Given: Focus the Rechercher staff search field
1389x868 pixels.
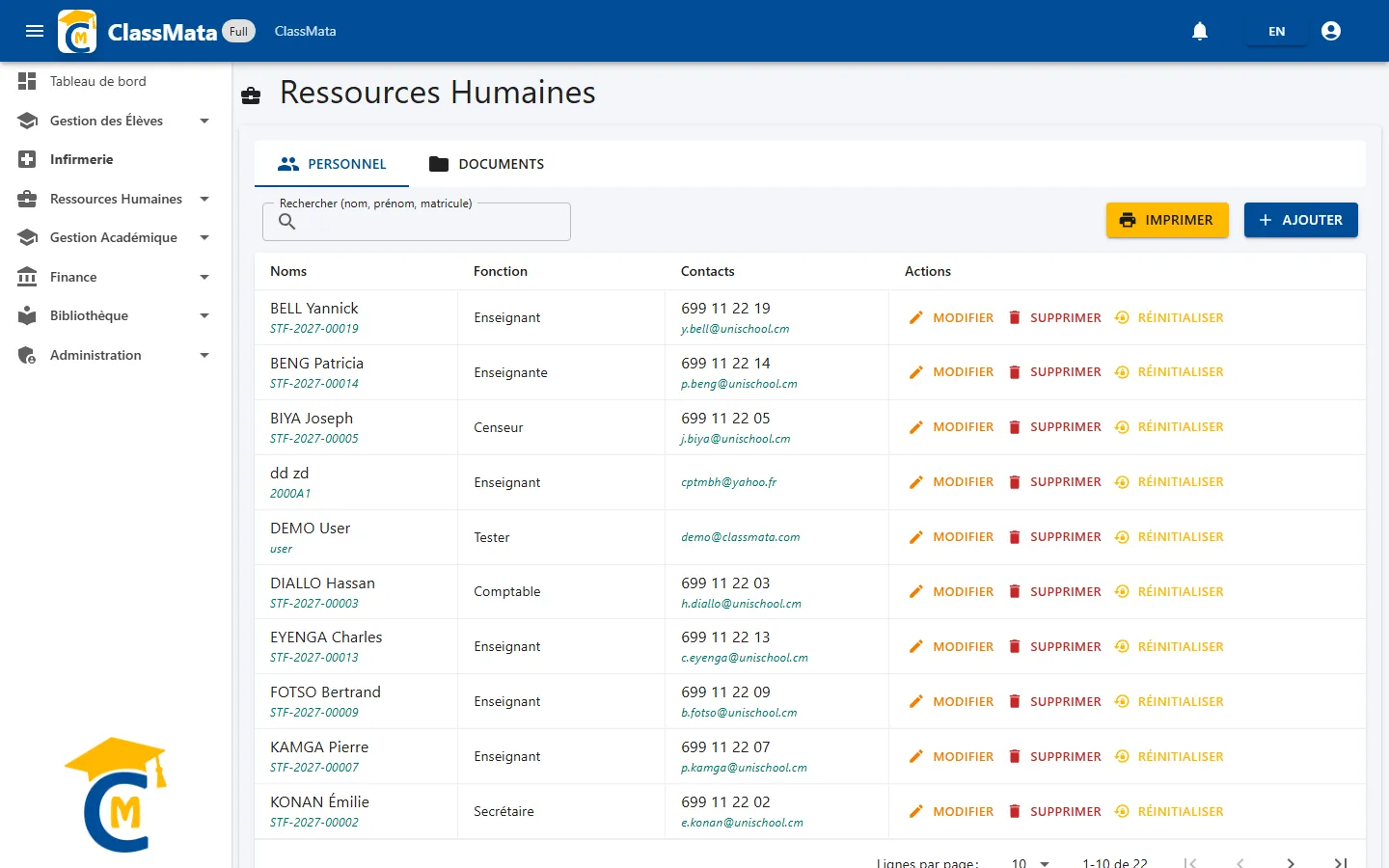Looking at the screenshot, I should pos(417,222).
